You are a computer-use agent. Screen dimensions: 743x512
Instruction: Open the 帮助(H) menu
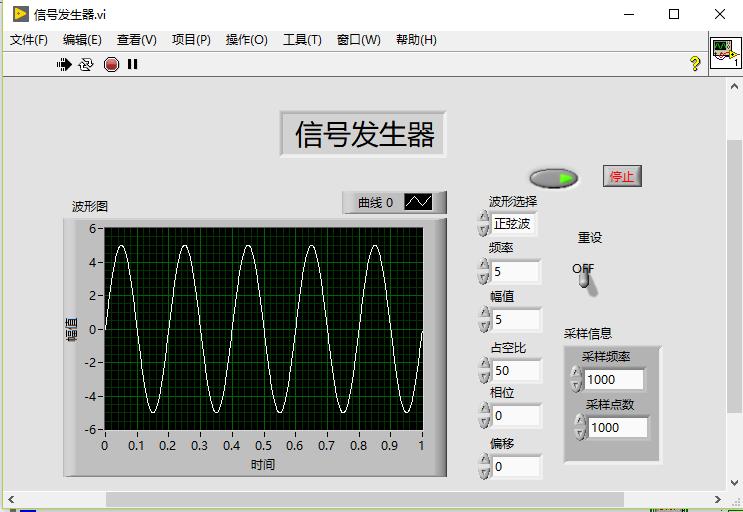[x=416, y=40]
